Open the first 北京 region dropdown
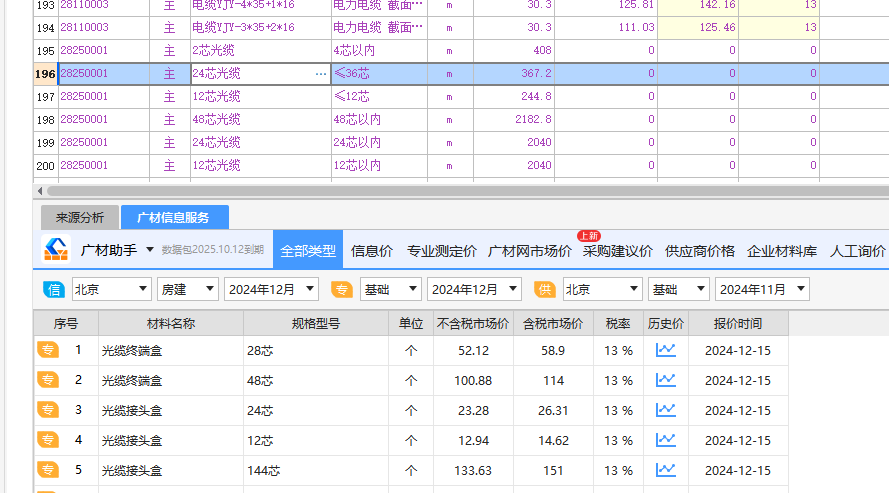Screen dimensions: 889x493 112,289
